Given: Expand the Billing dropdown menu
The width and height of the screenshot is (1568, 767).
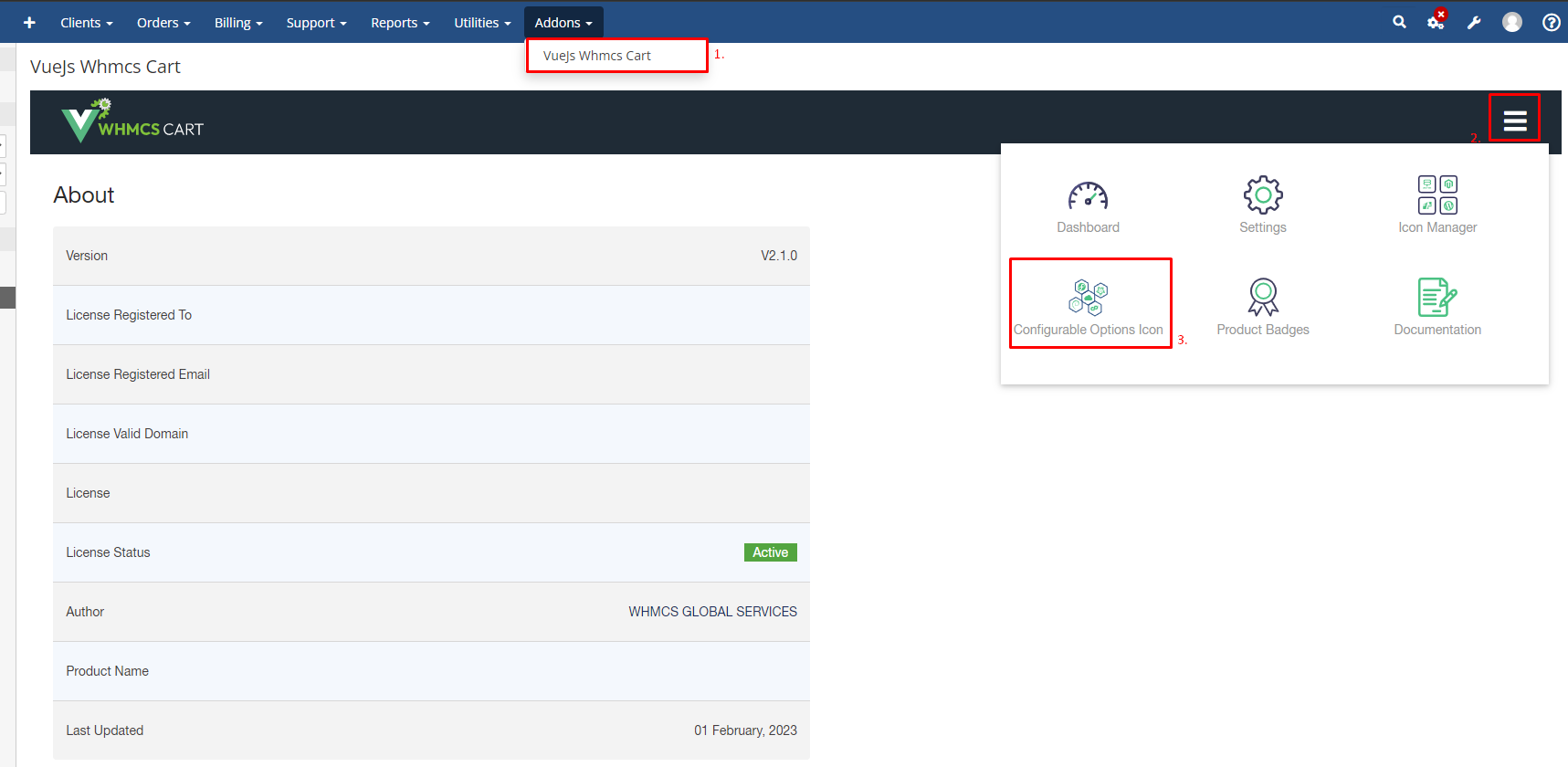Looking at the screenshot, I should 237,22.
